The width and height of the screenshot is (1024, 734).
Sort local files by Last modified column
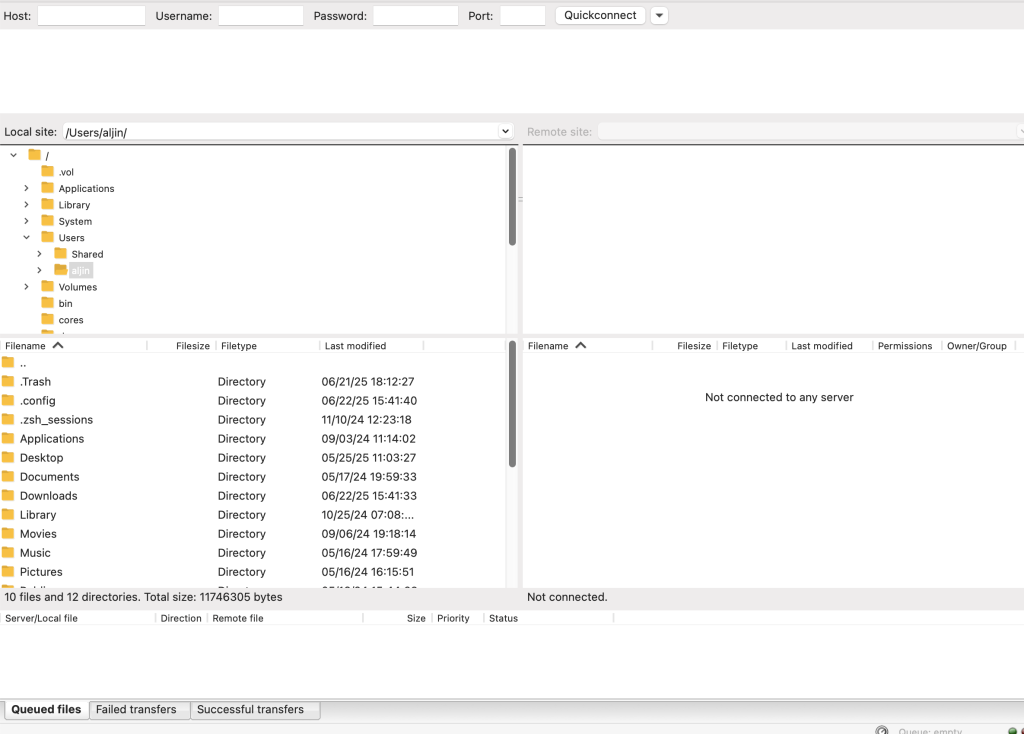coord(355,345)
